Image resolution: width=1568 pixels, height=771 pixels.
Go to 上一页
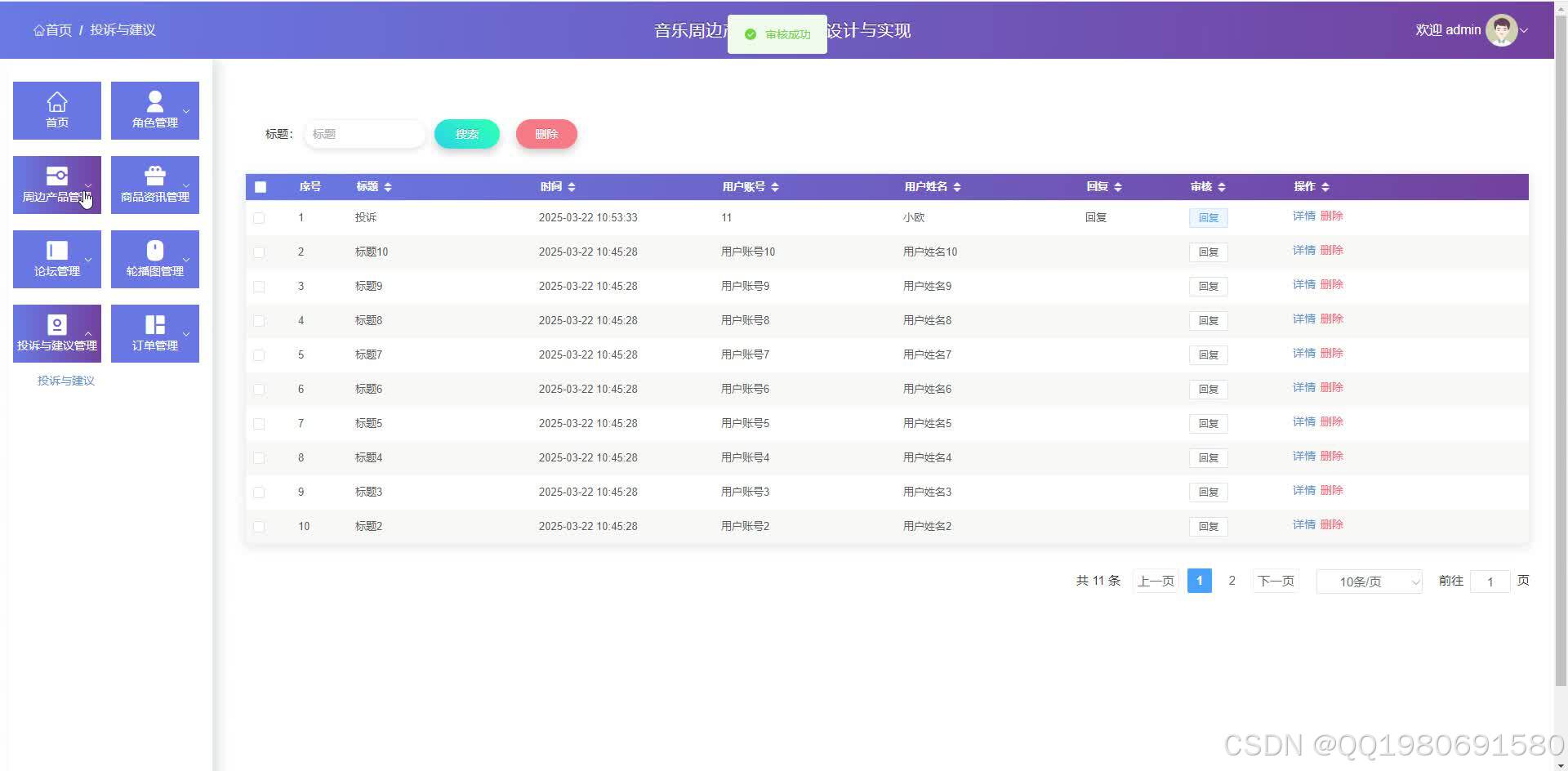click(x=1156, y=581)
